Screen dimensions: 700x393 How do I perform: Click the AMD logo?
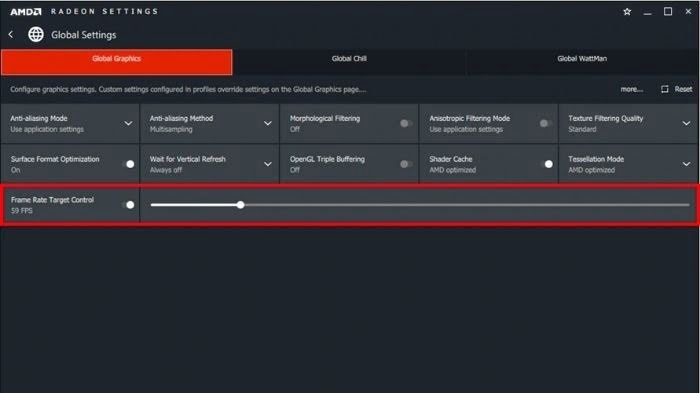pyautogui.click(x=26, y=12)
